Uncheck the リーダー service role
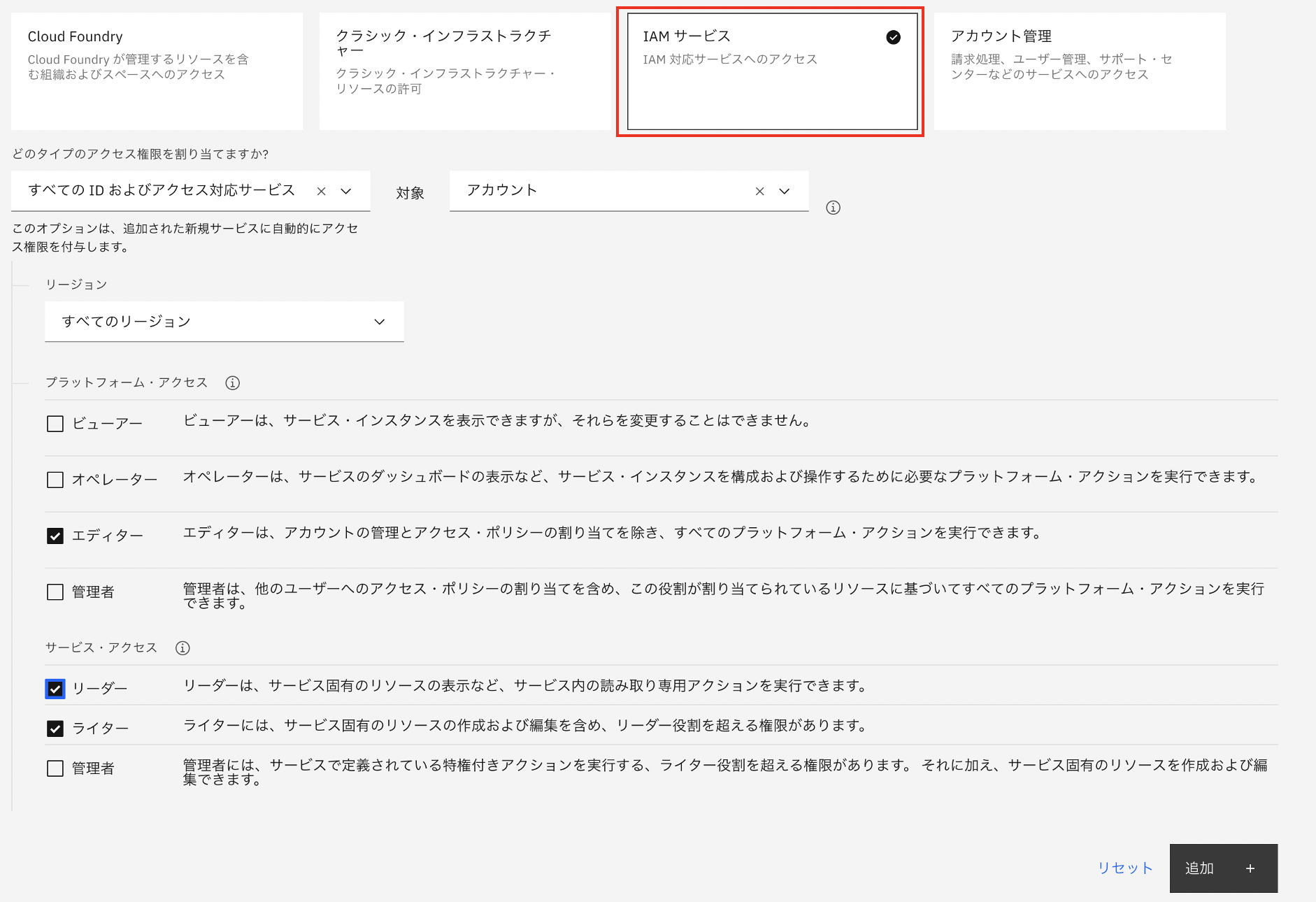This screenshot has width=1316, height=902. pyautogui.click(x=55, y=689)
